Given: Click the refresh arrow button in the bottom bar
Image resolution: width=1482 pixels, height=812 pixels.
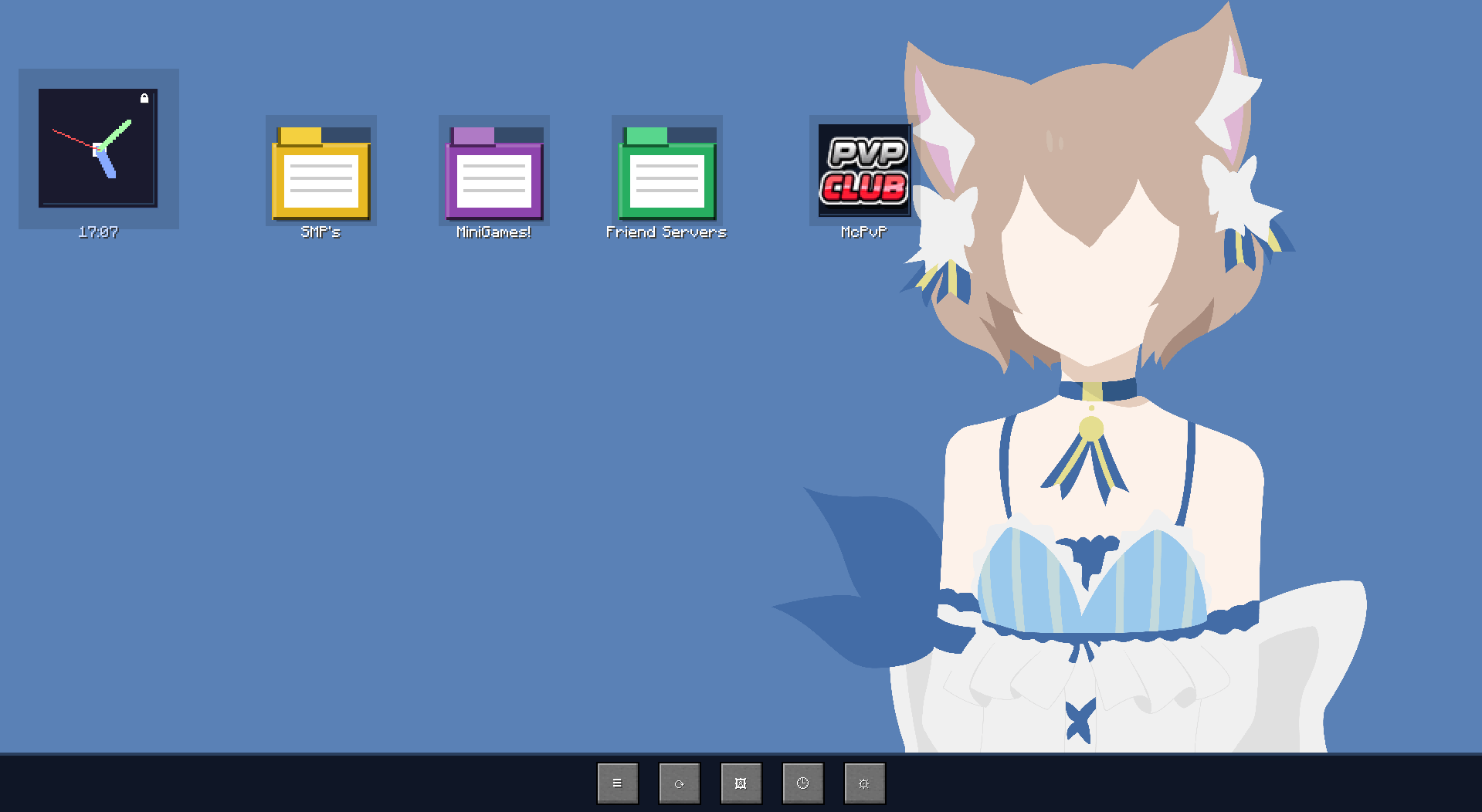Looking at the screenshot, I should tap(679, 783).
